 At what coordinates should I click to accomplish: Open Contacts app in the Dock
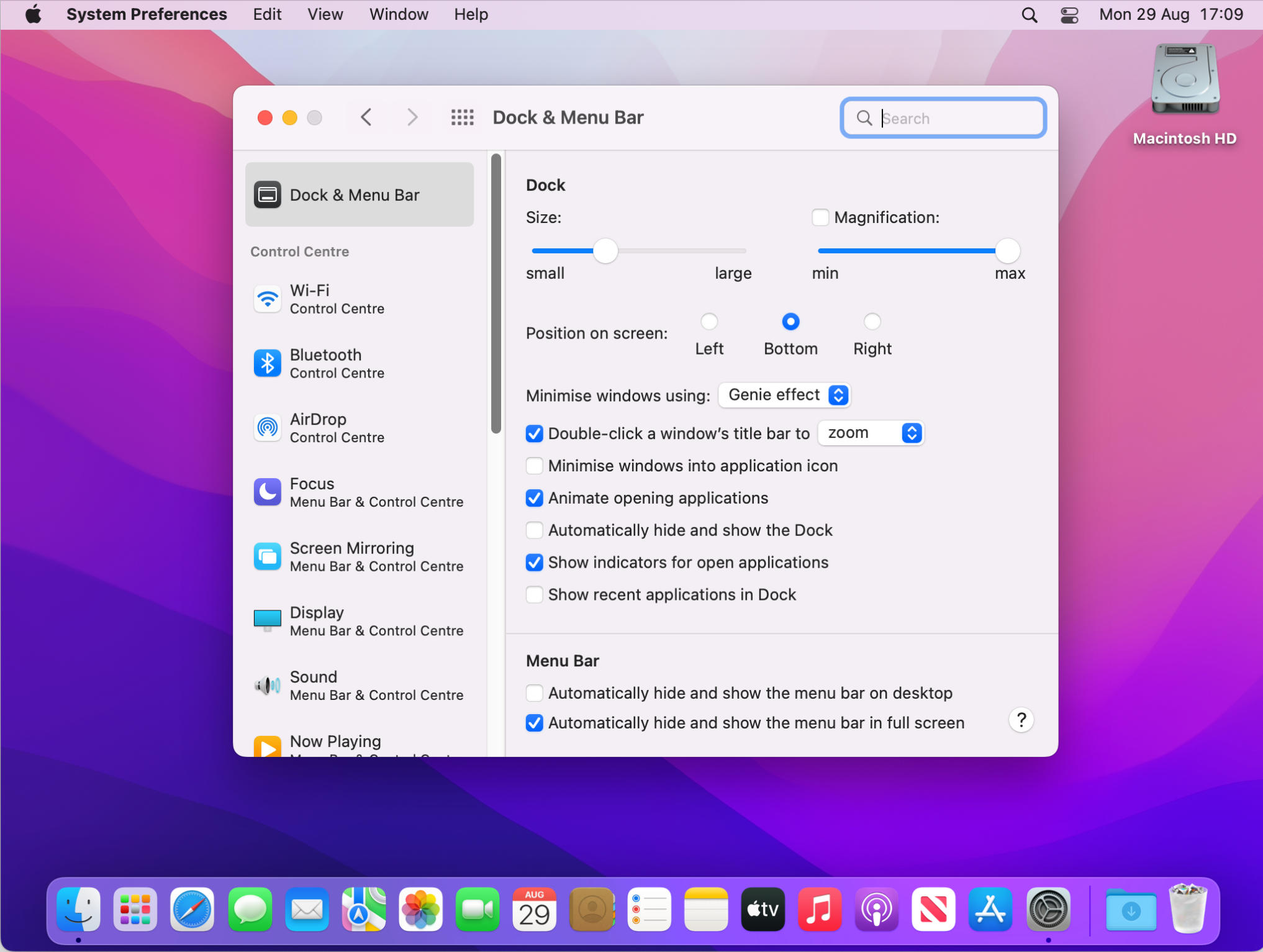tap(592, 910)
